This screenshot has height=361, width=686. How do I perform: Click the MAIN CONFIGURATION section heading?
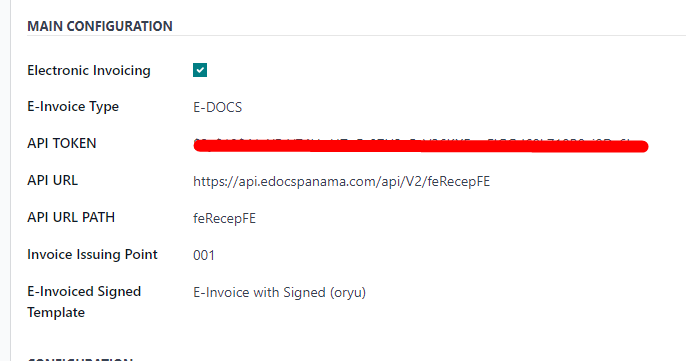(100, 26)
